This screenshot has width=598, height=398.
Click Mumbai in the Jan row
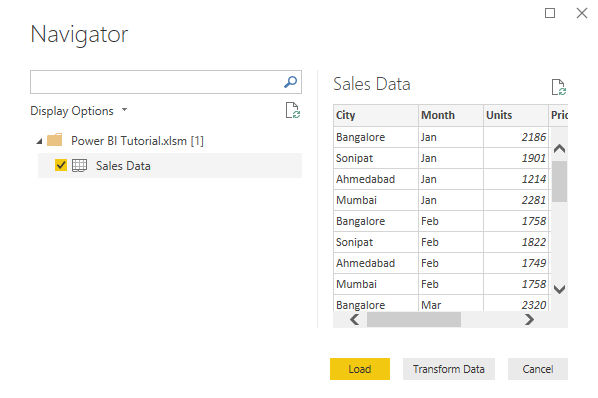pyautogui.click(x=376, y=200)
